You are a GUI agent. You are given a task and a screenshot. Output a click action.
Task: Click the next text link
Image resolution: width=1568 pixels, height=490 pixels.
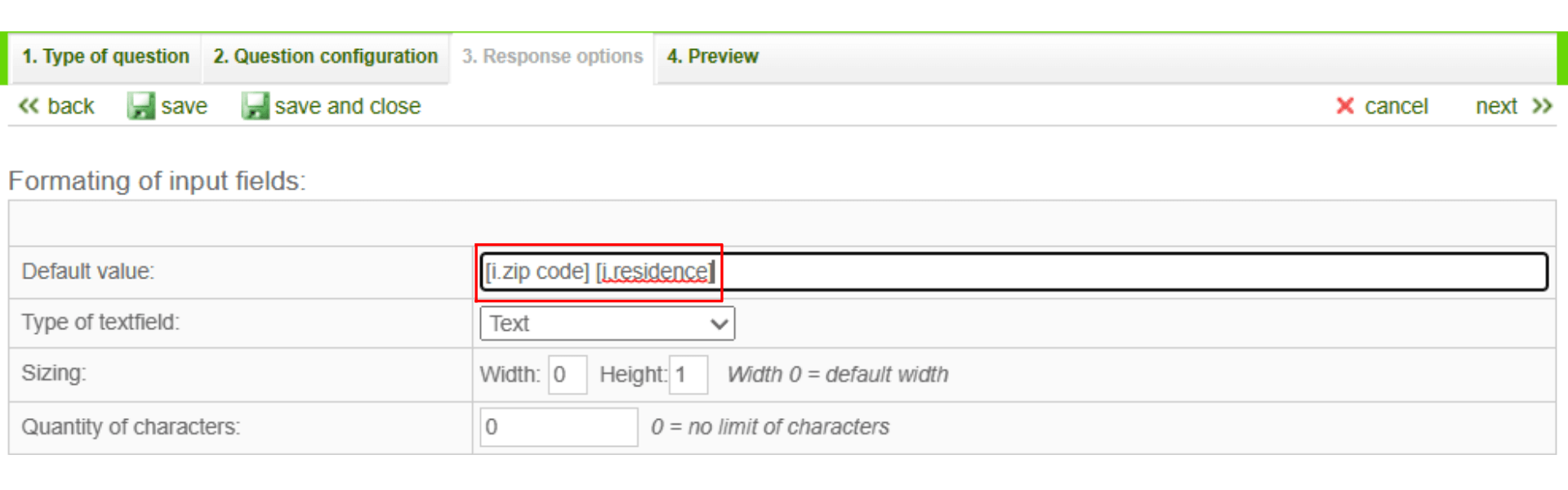(x=1496, y=106)
